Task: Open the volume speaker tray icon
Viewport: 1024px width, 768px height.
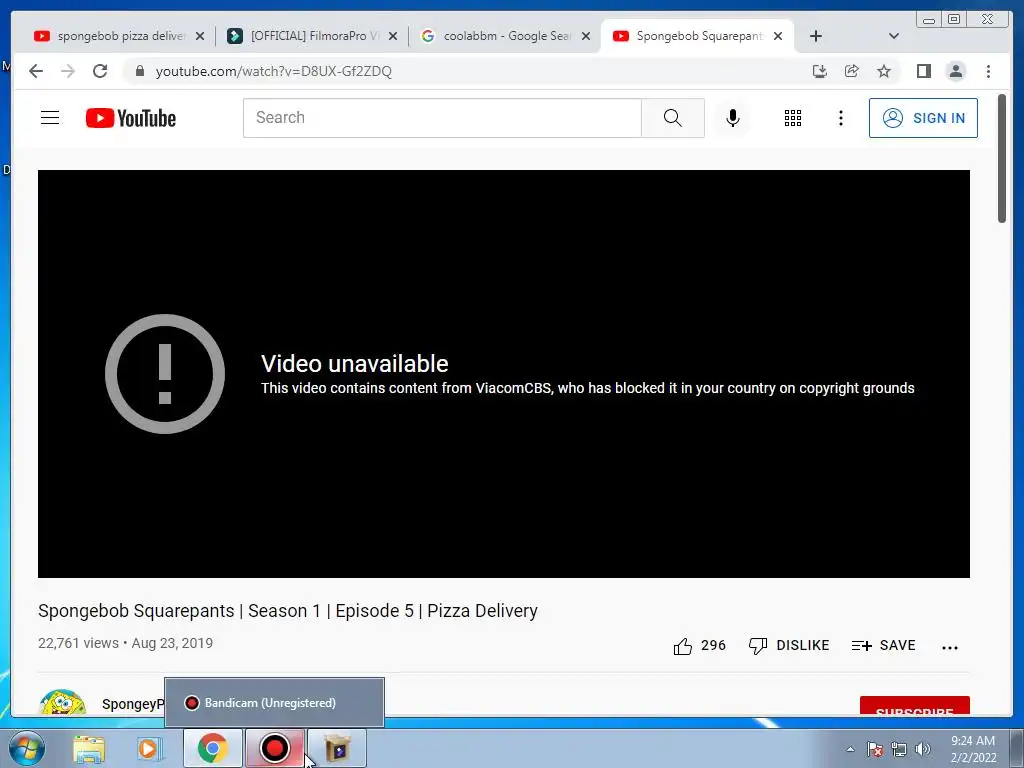Action: click(923, 749)
